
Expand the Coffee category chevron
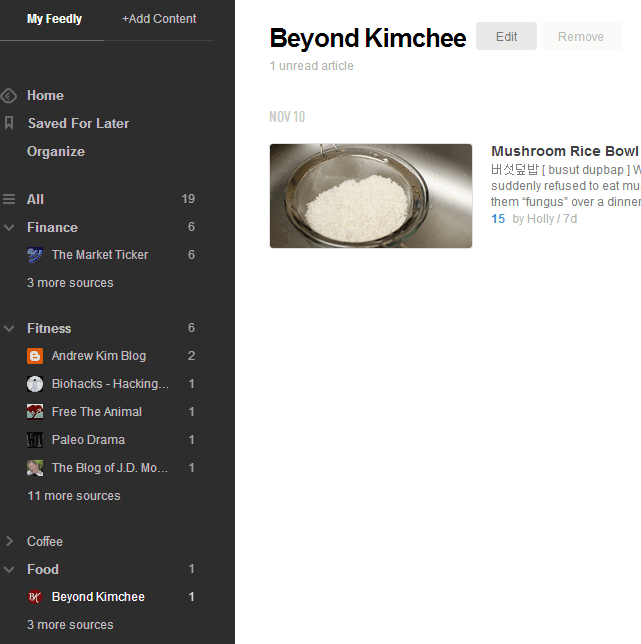[9, 541]
